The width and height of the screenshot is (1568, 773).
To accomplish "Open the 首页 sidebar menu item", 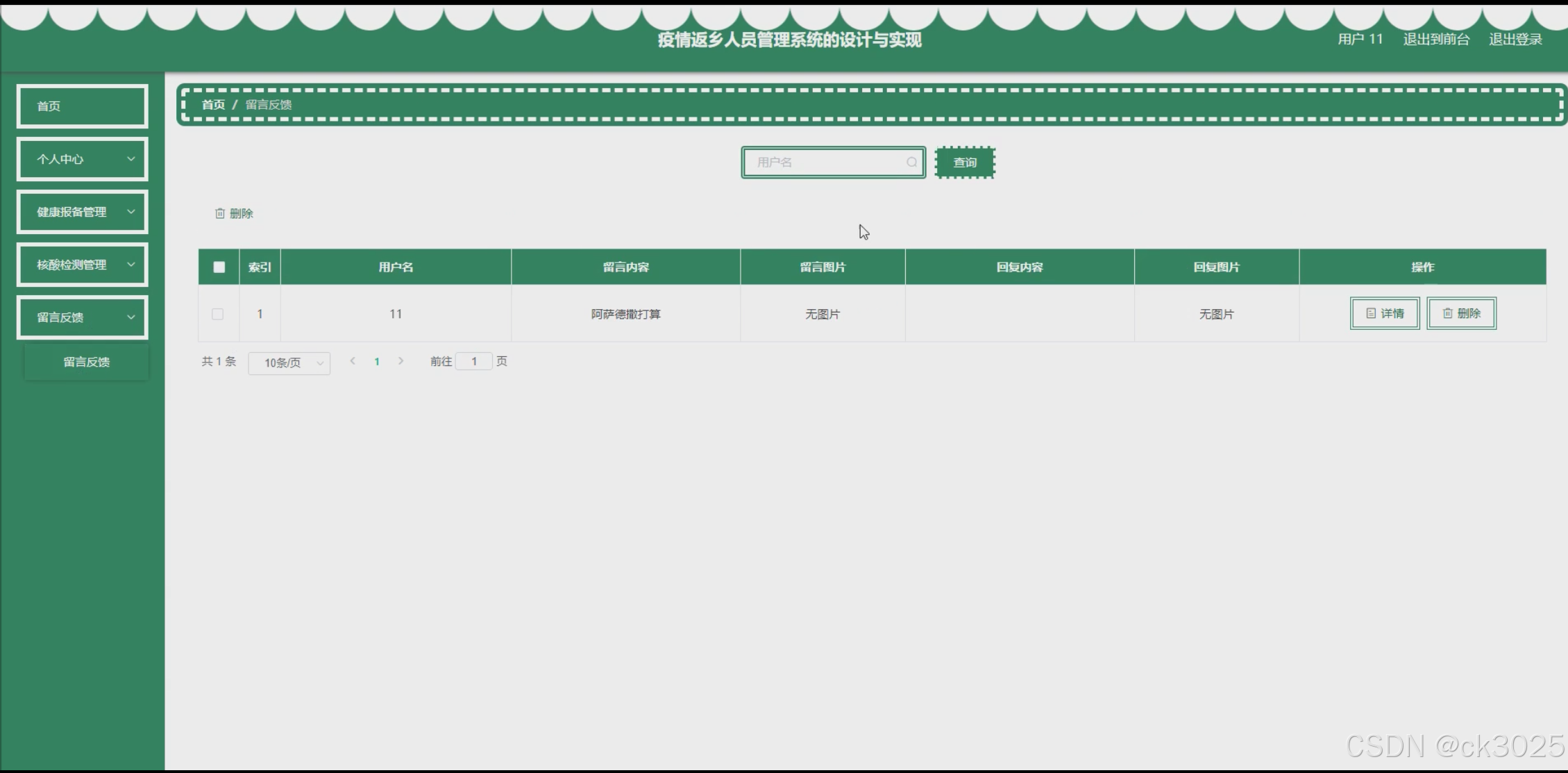I will click(82, 106).
